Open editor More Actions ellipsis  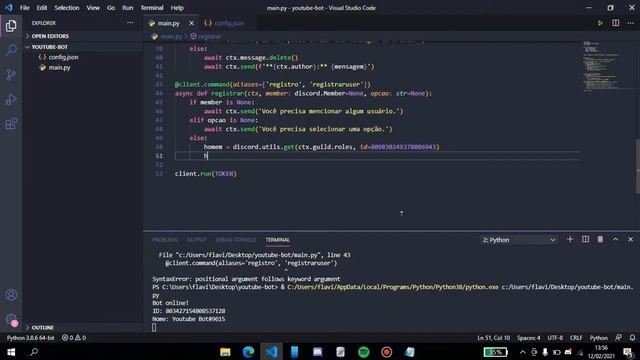(631, 23)
